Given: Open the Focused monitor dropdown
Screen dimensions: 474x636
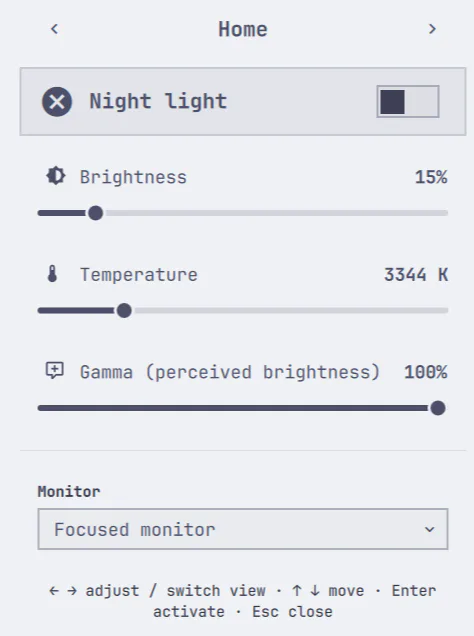Looking at the screenshot, I should tap(243, 529).
